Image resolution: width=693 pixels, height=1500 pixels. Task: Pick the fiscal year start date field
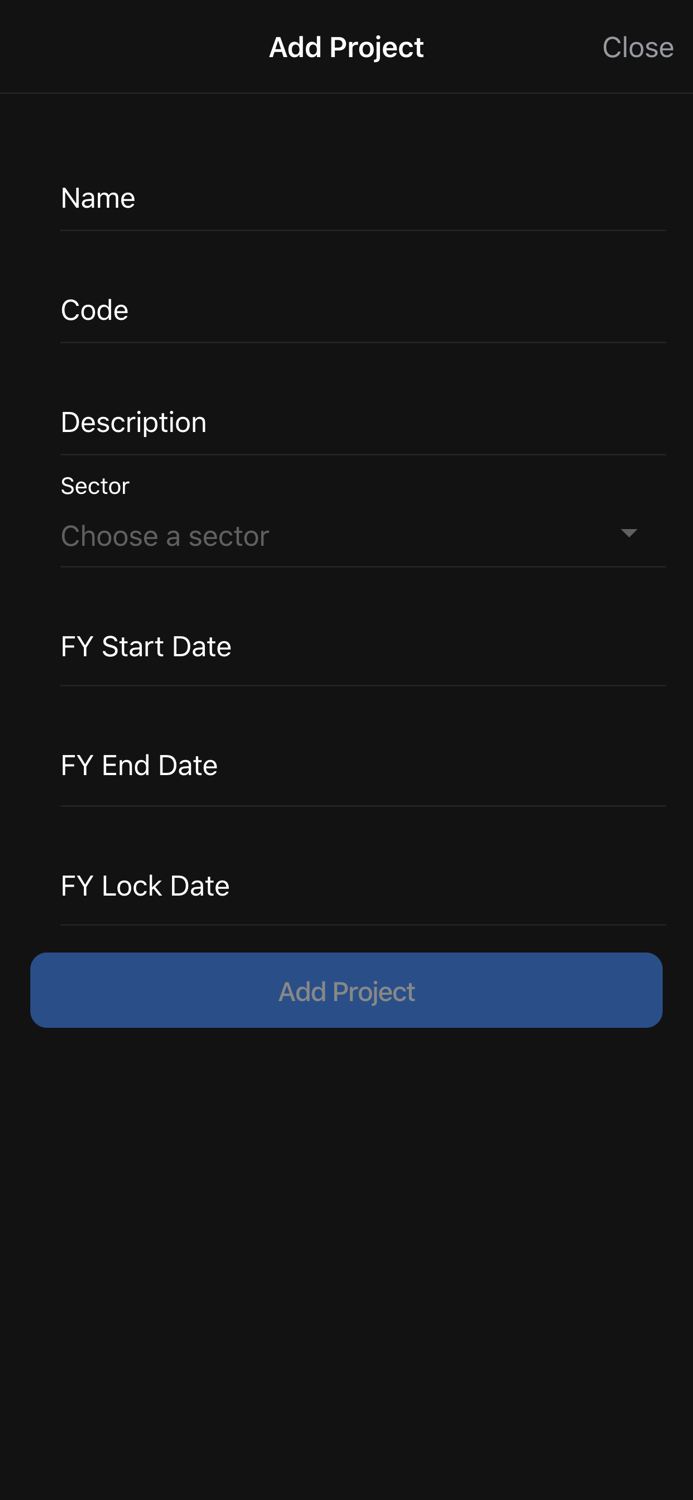362,647
